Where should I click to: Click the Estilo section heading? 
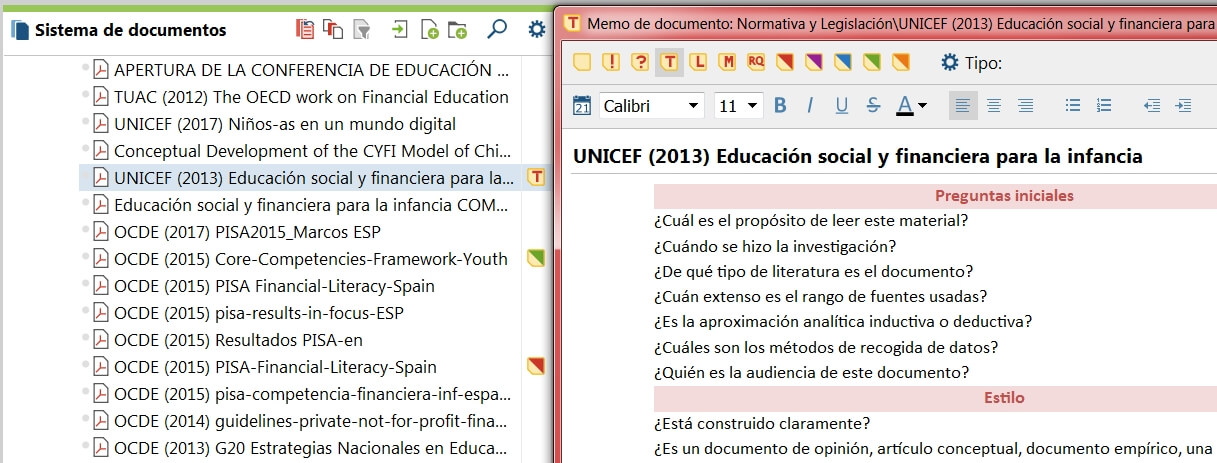point(1004,398)
